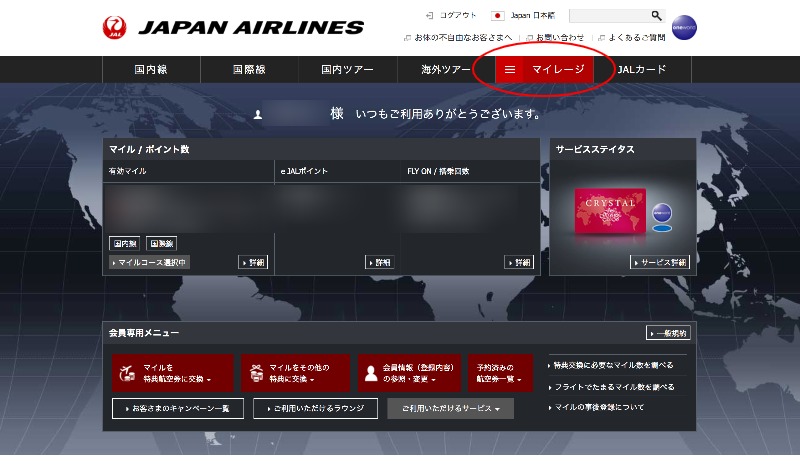The width and height of the screenshot is (800, 469).
Task: Click the logout arrow icon
Action: coord(430,16)
